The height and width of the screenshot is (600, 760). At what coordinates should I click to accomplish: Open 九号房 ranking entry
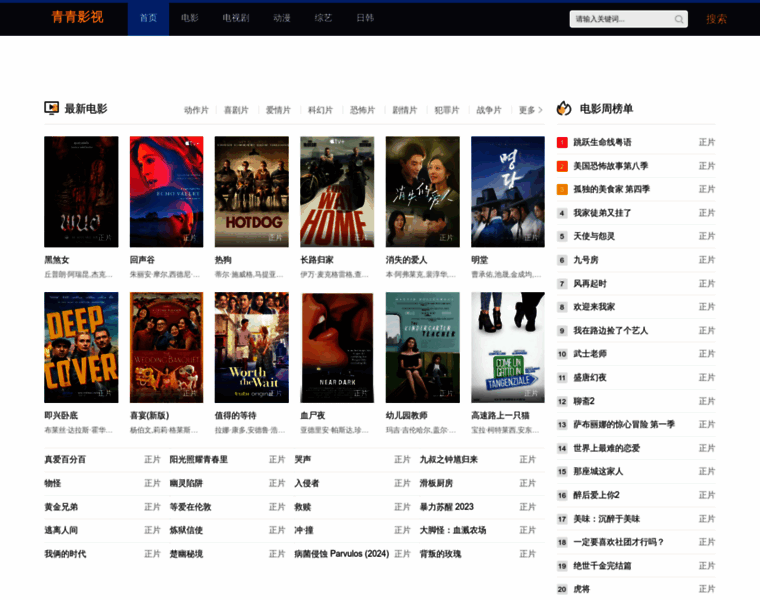(586, 260)
